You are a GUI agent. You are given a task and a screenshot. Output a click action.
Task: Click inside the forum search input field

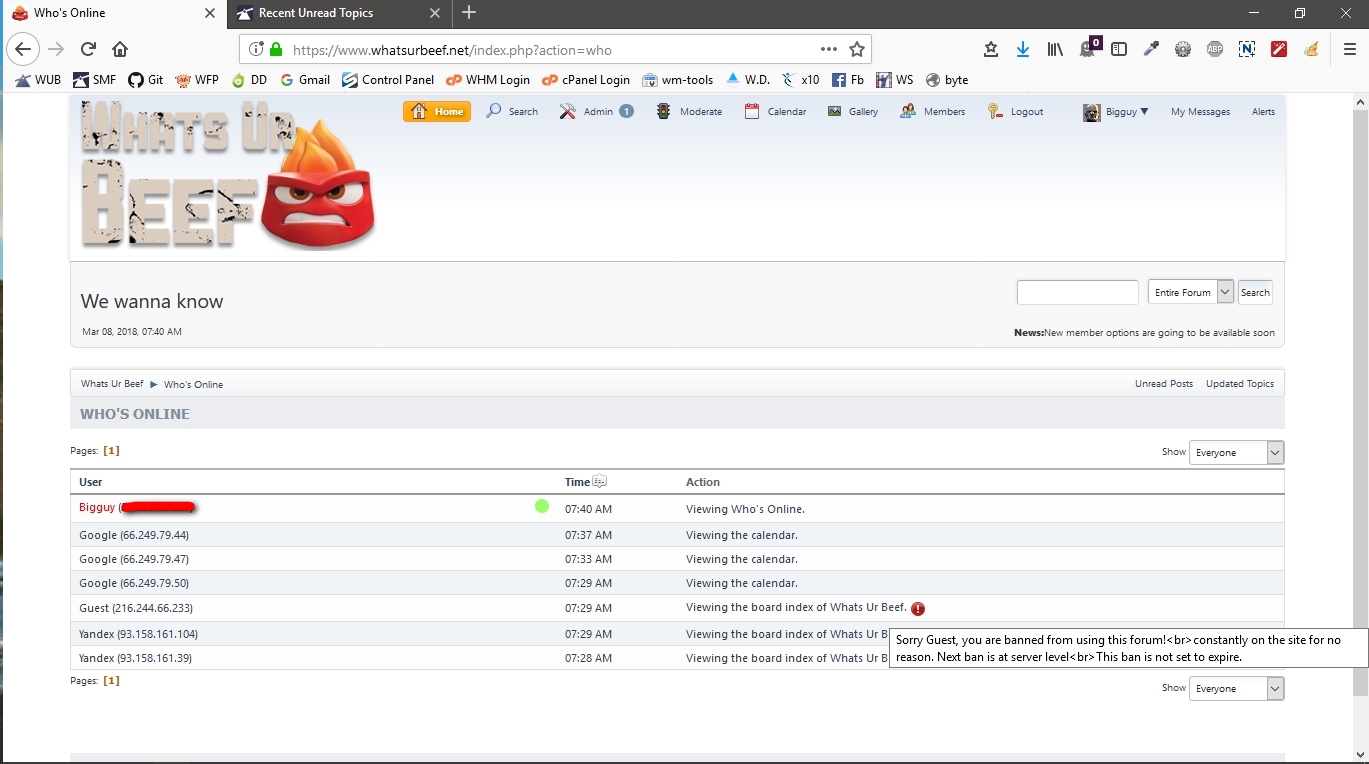coord(1077,292)
